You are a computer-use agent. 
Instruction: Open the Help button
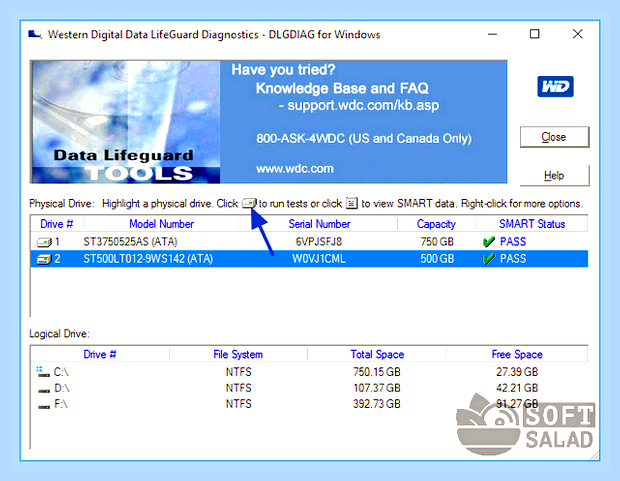pos(554,175)
